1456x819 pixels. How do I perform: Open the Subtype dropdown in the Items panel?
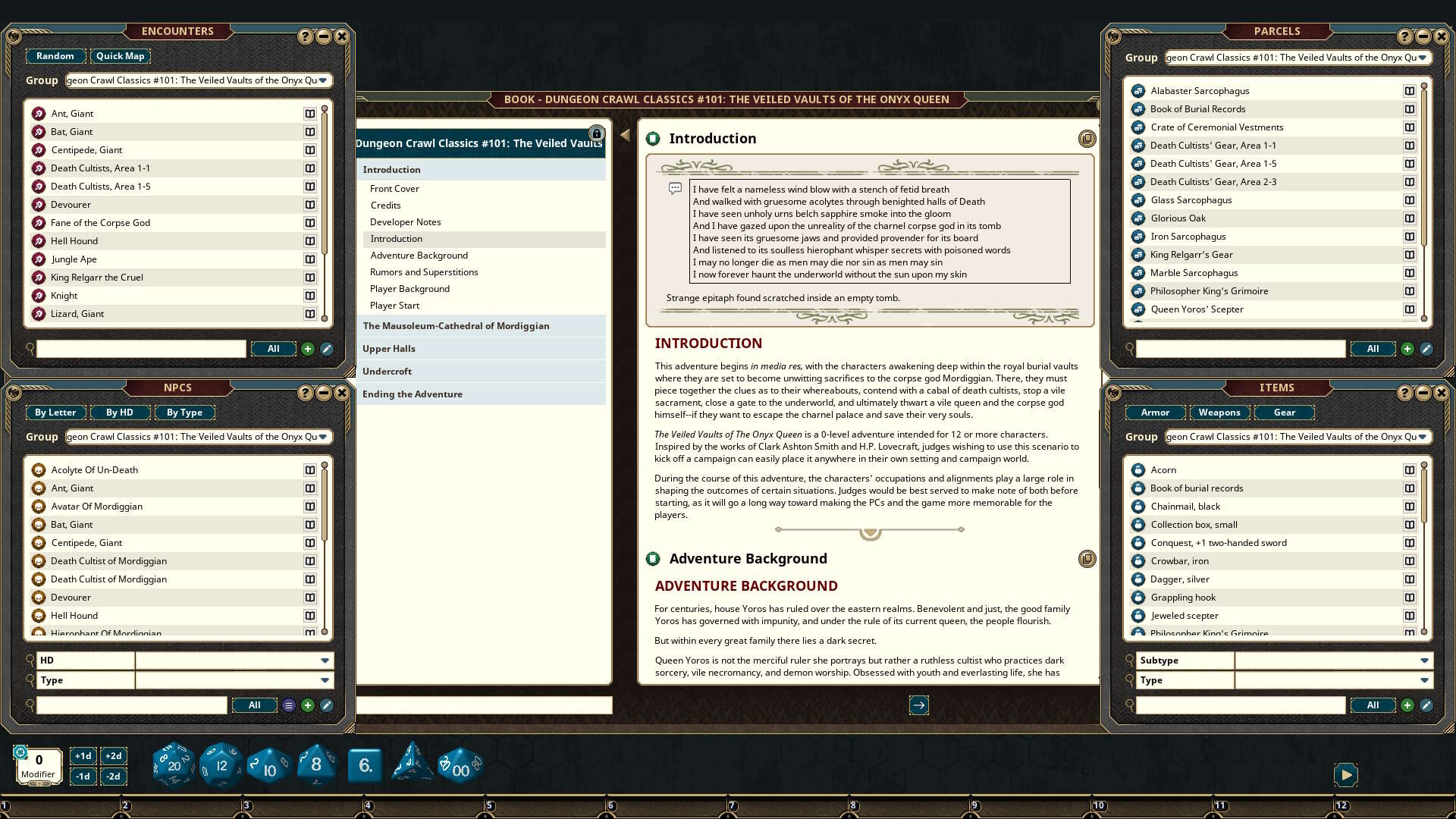click(1425, 661)
